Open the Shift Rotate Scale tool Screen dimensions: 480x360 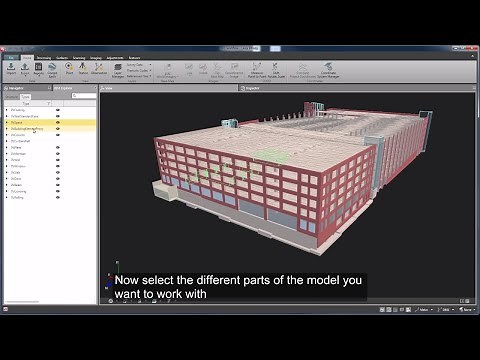[x=276, y=70]
